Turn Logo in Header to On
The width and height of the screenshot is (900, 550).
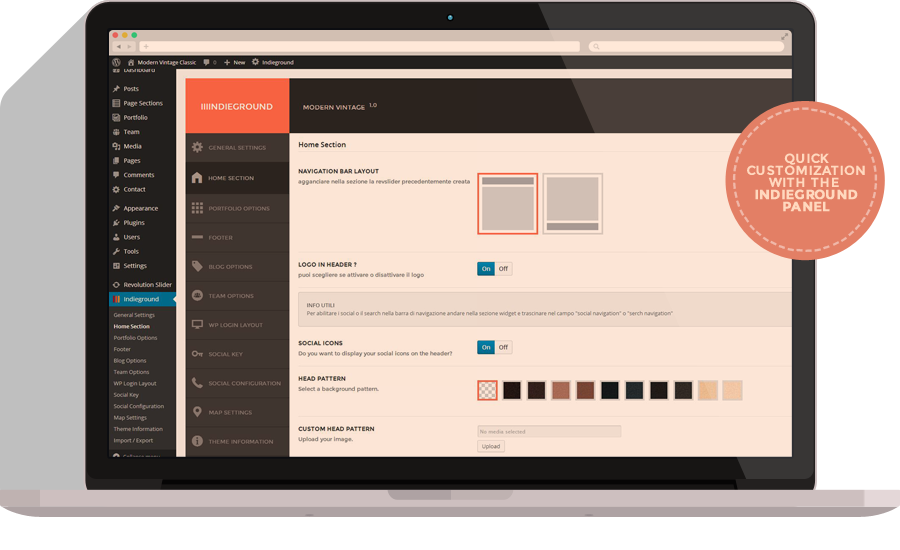(x=486, y=269)
